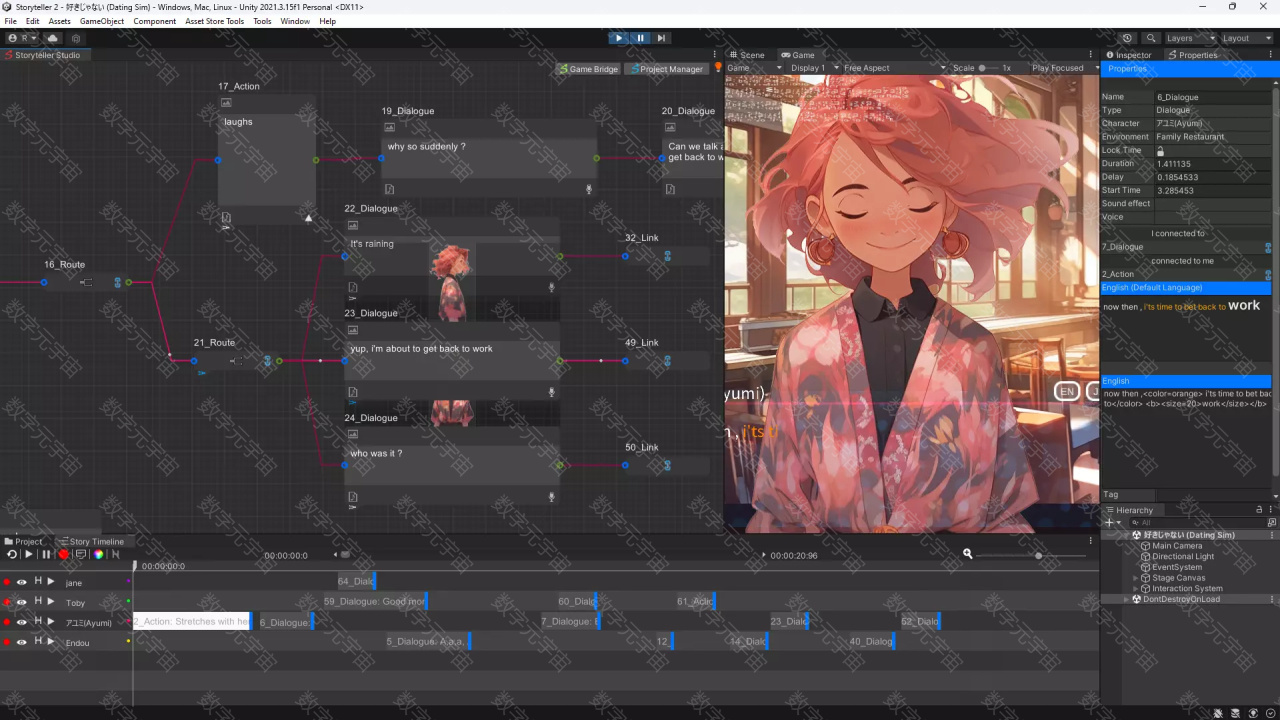This screenshot has width=1280, height=720.
Task: Click the Story Timeline play icon
Action: (29, 554)
